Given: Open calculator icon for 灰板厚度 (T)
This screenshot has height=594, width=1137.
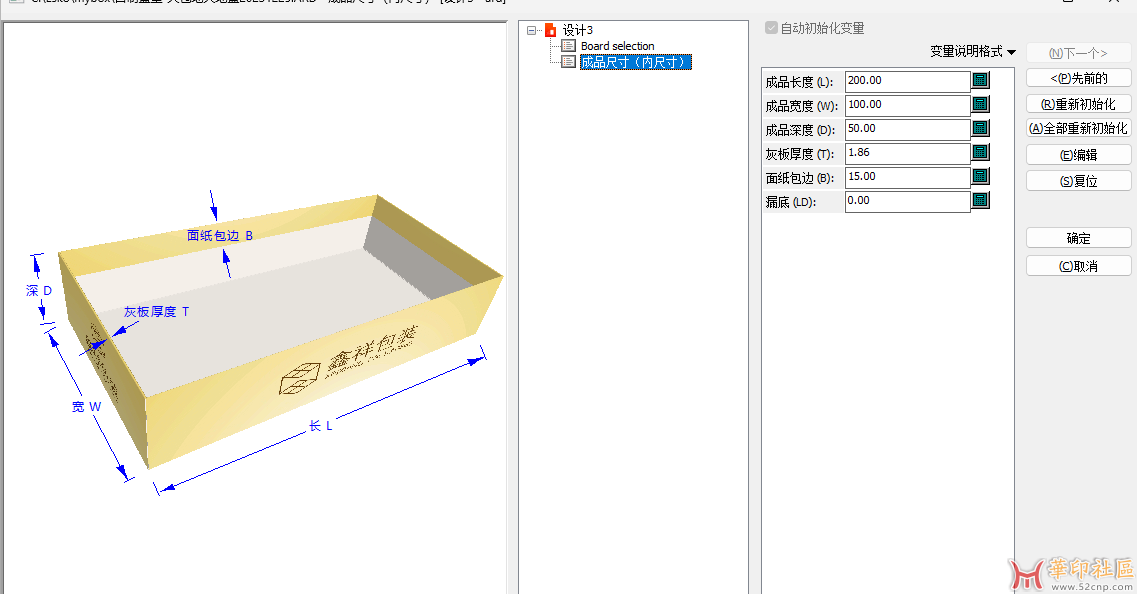Looking at the screenshot, I should (980, 152).
